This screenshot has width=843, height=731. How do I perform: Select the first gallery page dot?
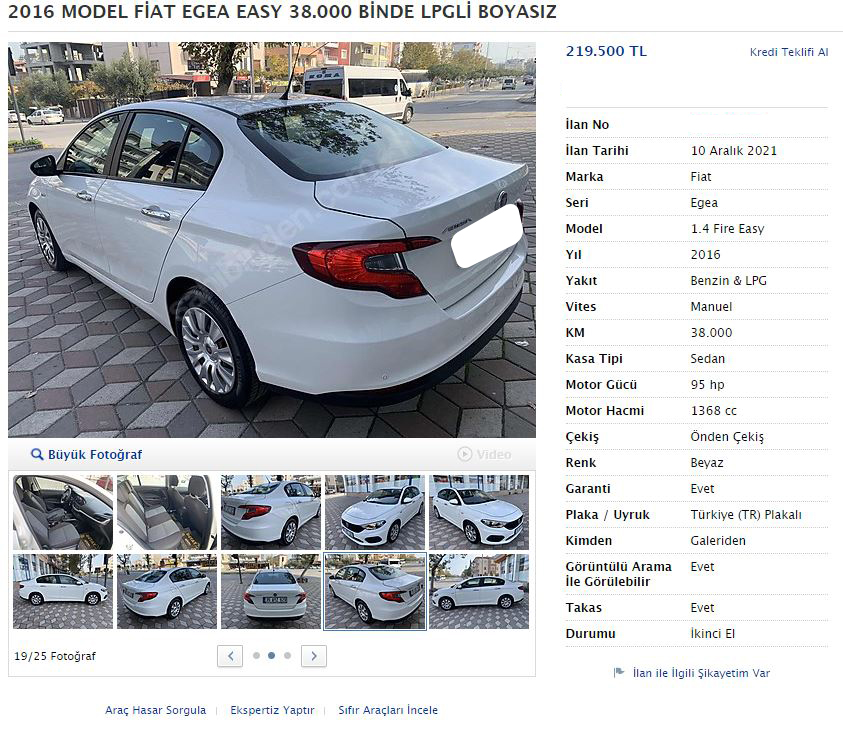click(x=256, y=655)
